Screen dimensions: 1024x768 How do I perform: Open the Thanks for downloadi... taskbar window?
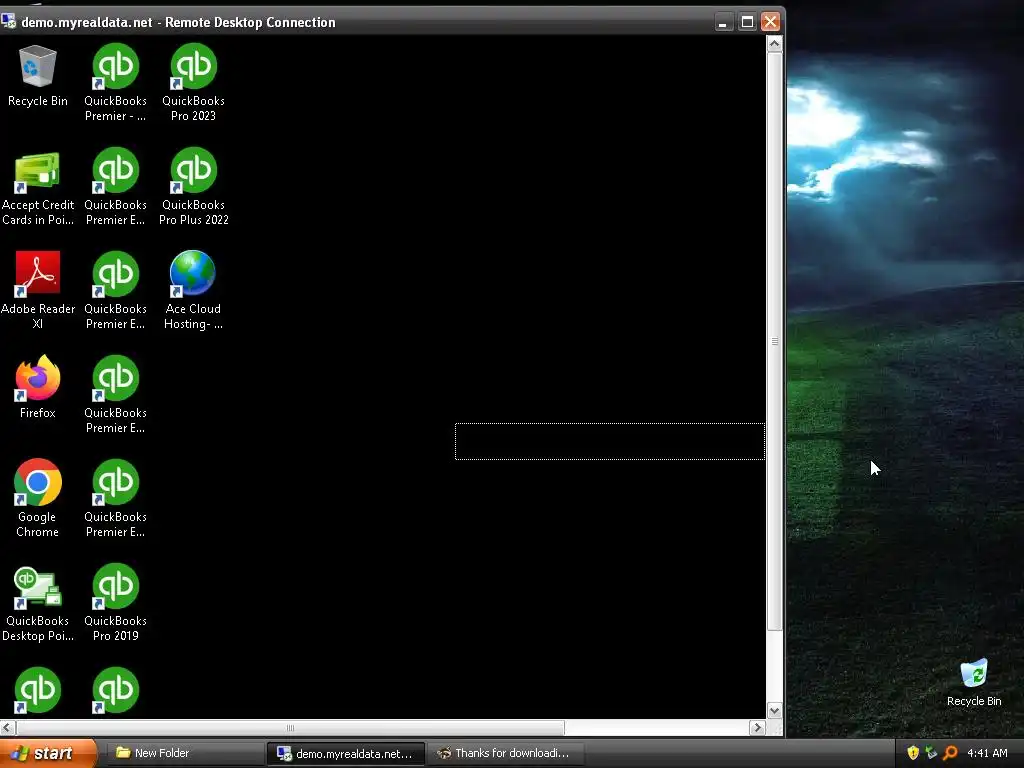[x=504, y=753]
